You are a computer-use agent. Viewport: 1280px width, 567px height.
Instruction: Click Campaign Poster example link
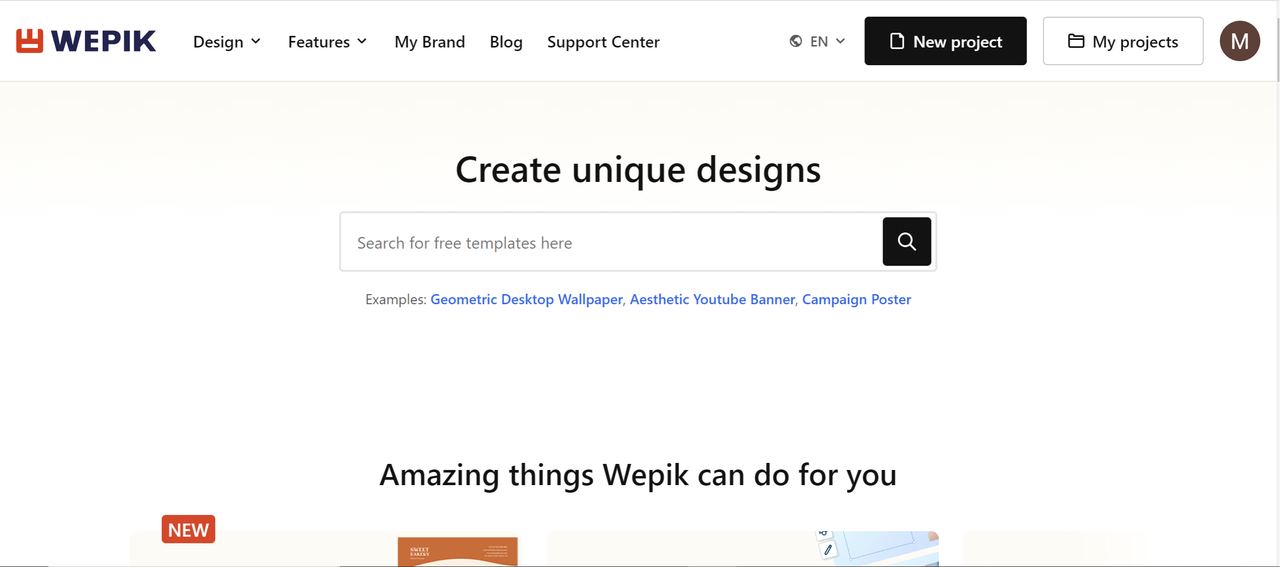pyautogui.click(x=856, y=299)
